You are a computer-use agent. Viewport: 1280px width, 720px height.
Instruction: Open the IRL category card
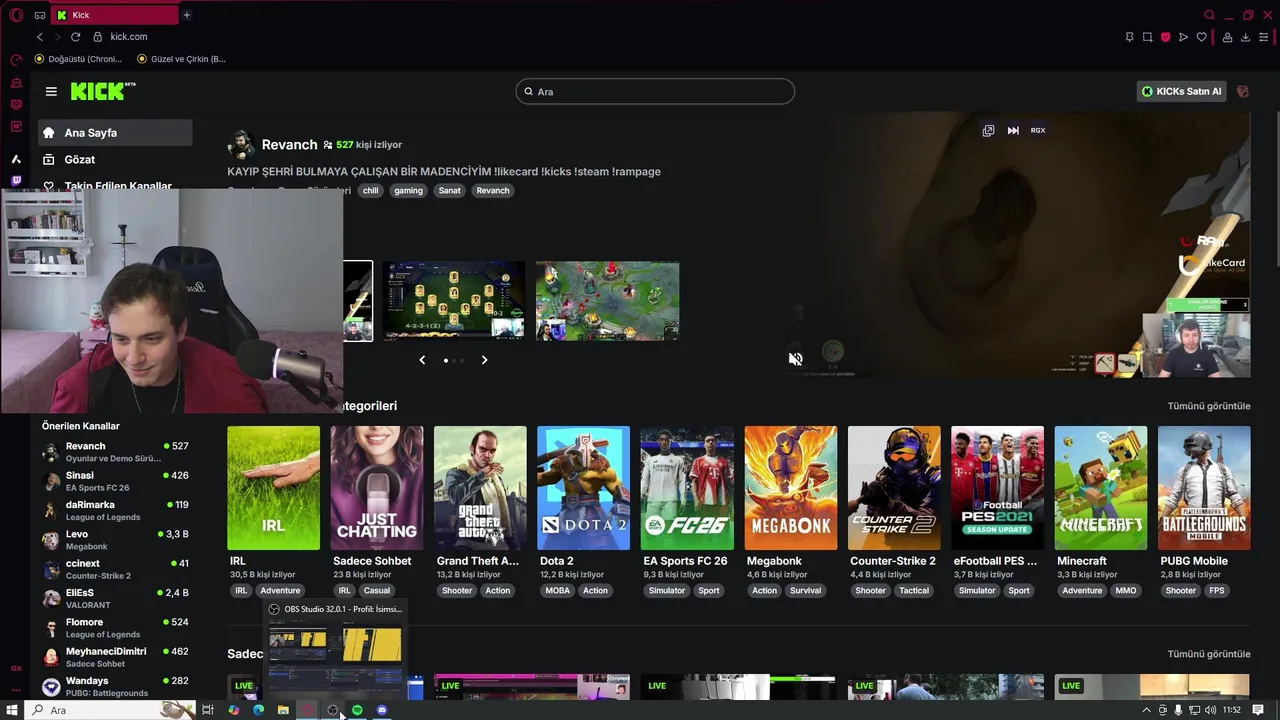(x=273, y=488)
